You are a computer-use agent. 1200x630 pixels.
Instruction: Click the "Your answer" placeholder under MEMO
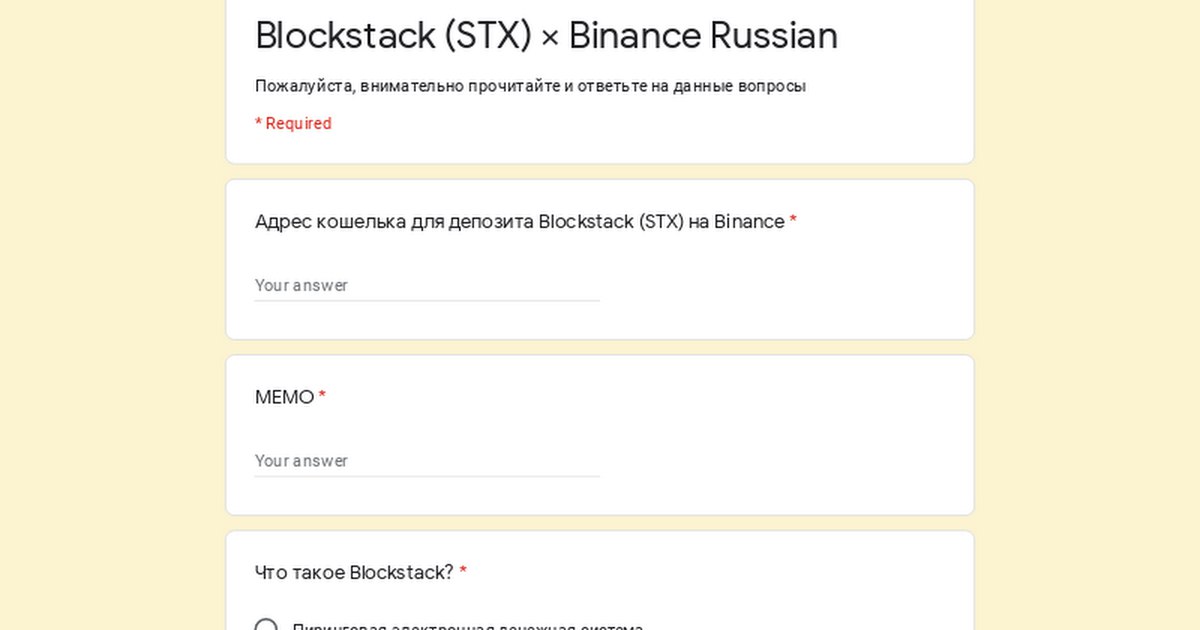tap(301, 461)
